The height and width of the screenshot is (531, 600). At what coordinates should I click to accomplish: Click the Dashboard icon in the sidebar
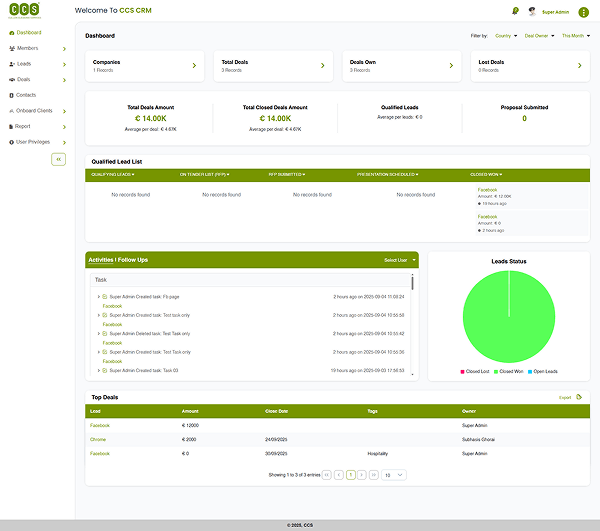[11, 33]
